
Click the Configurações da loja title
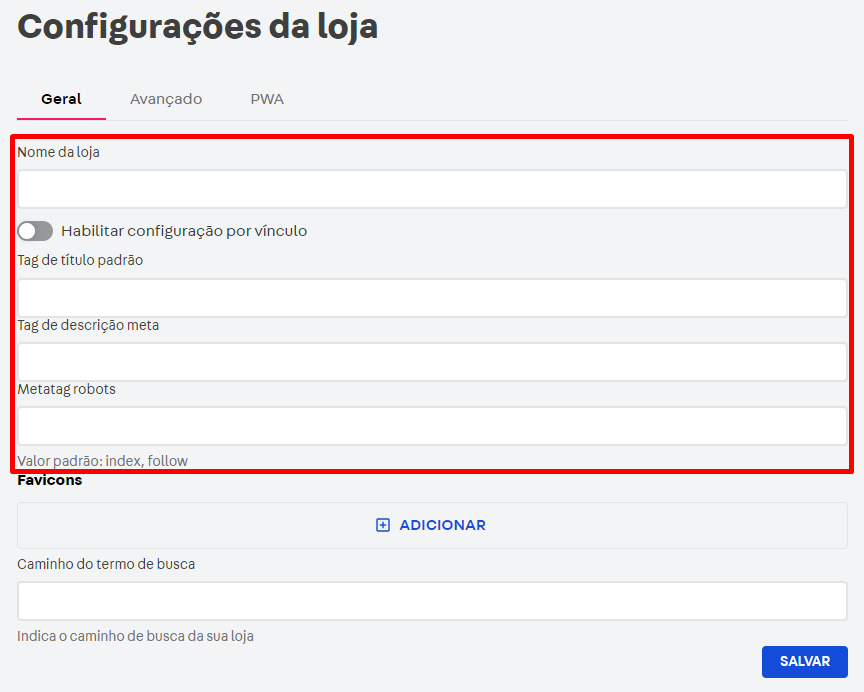197,27
